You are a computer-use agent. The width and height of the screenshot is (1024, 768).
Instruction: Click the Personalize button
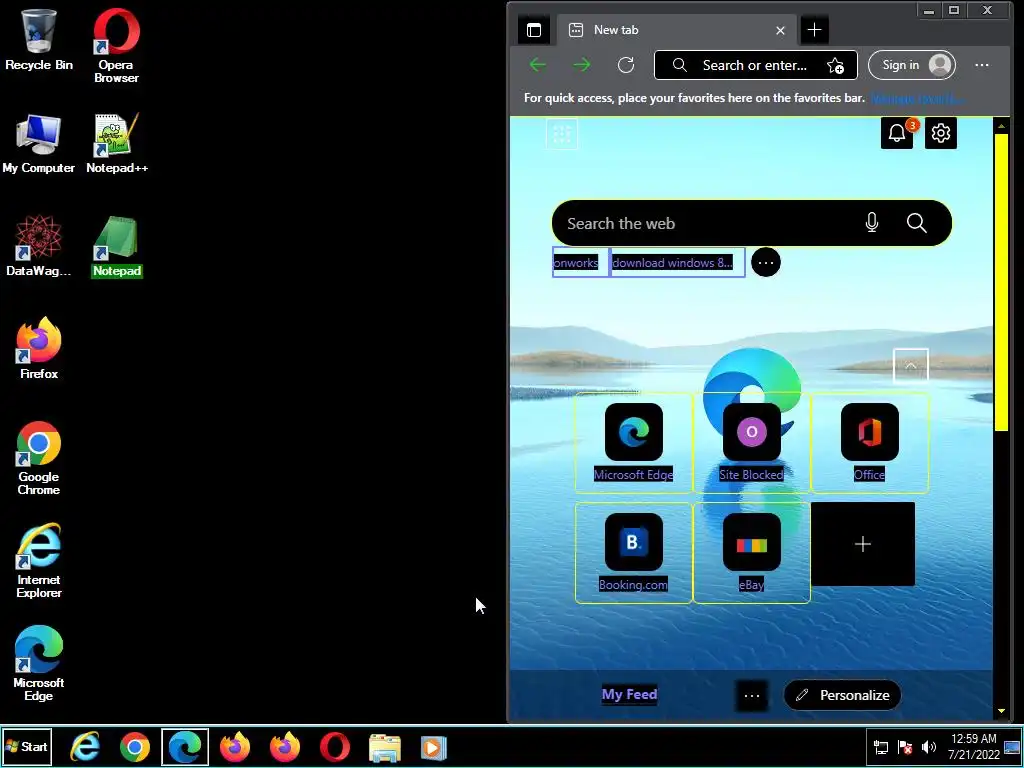842,695
